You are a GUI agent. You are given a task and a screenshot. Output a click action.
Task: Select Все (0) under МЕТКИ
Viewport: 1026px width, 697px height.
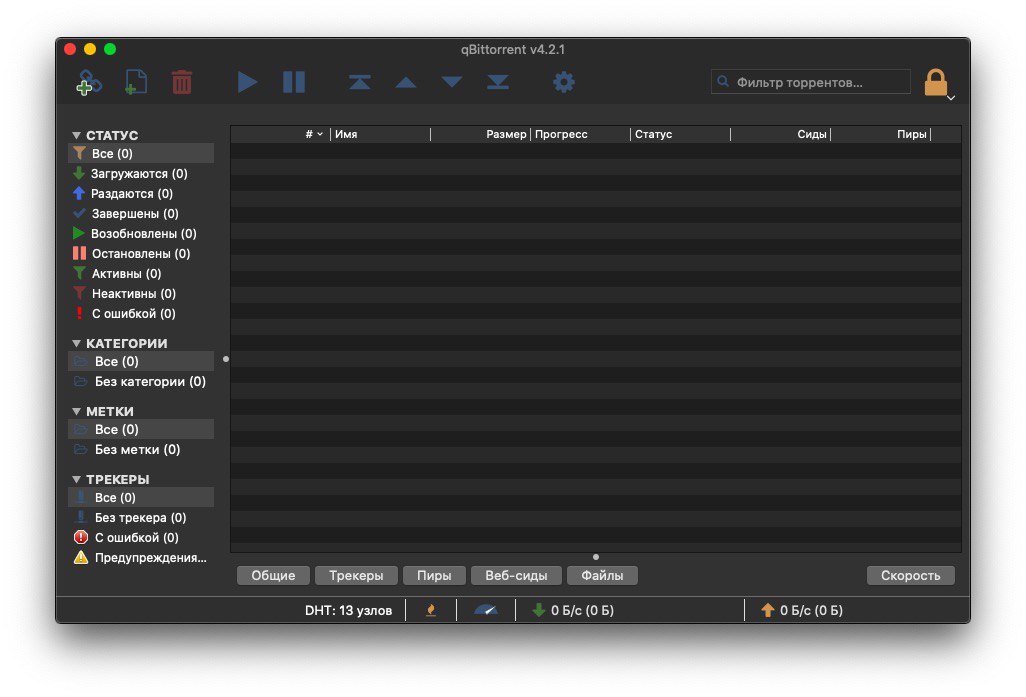click(x=141, y=429)
